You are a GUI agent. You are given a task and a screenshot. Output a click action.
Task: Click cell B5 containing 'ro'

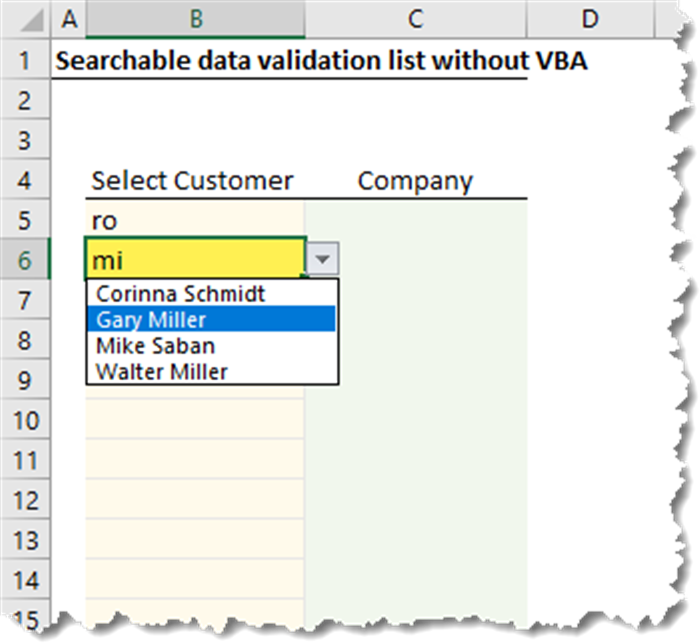[196, 220]
